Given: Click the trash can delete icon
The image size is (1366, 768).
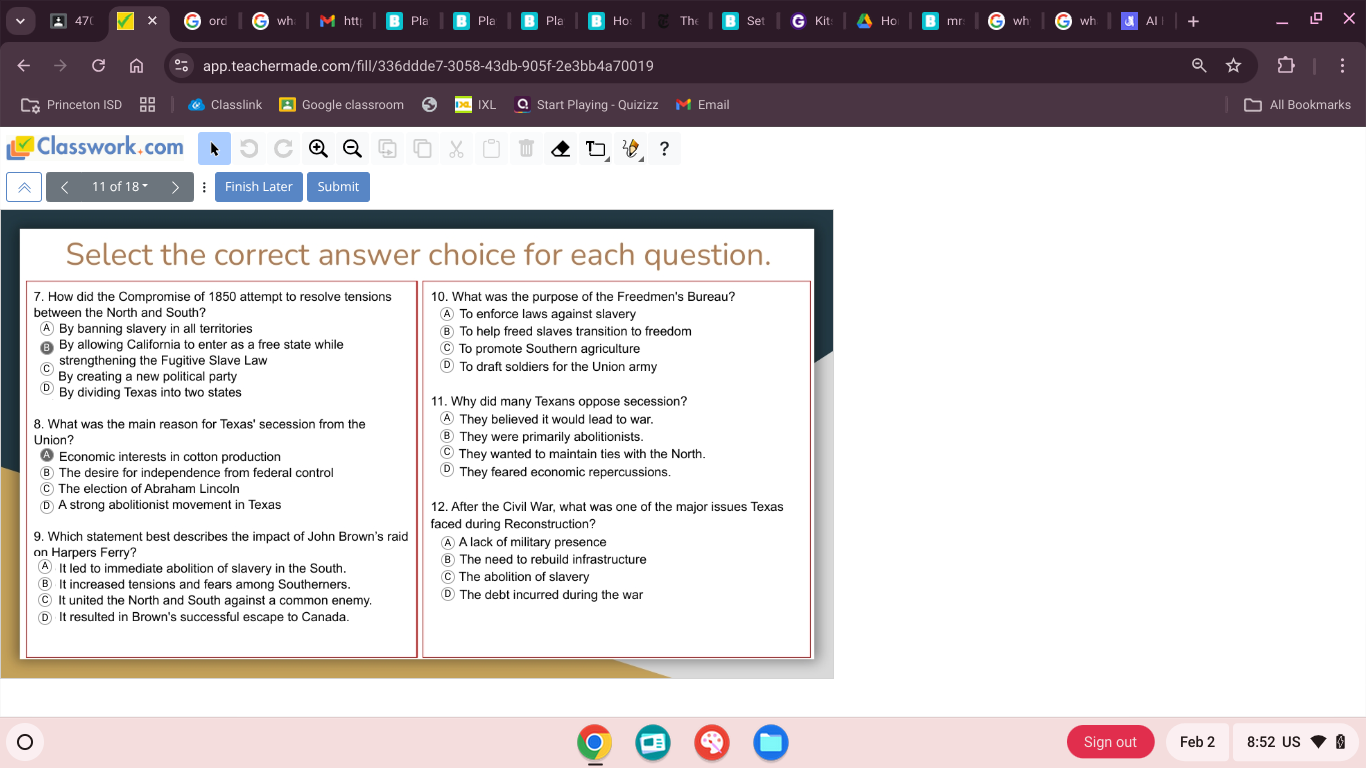Looking at the screenshot, I should point(526,149).
